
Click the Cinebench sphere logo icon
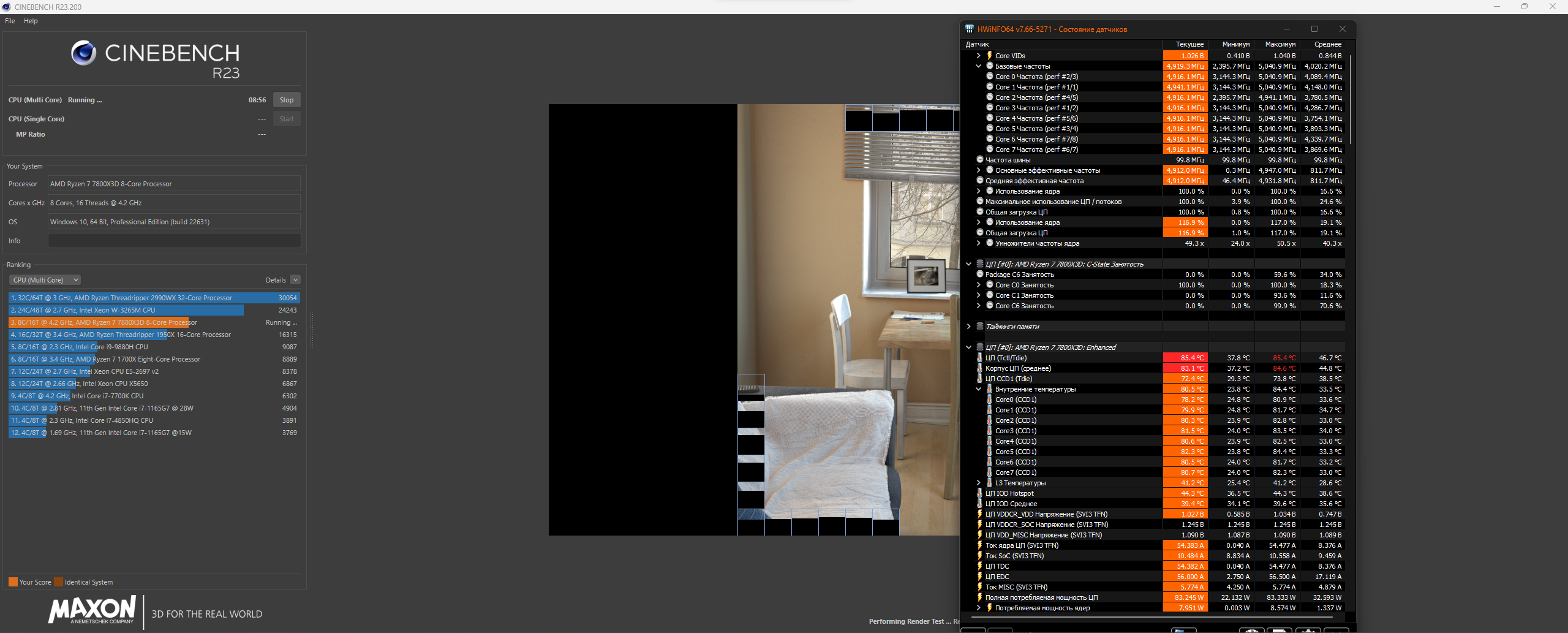(x=83, y=53)
